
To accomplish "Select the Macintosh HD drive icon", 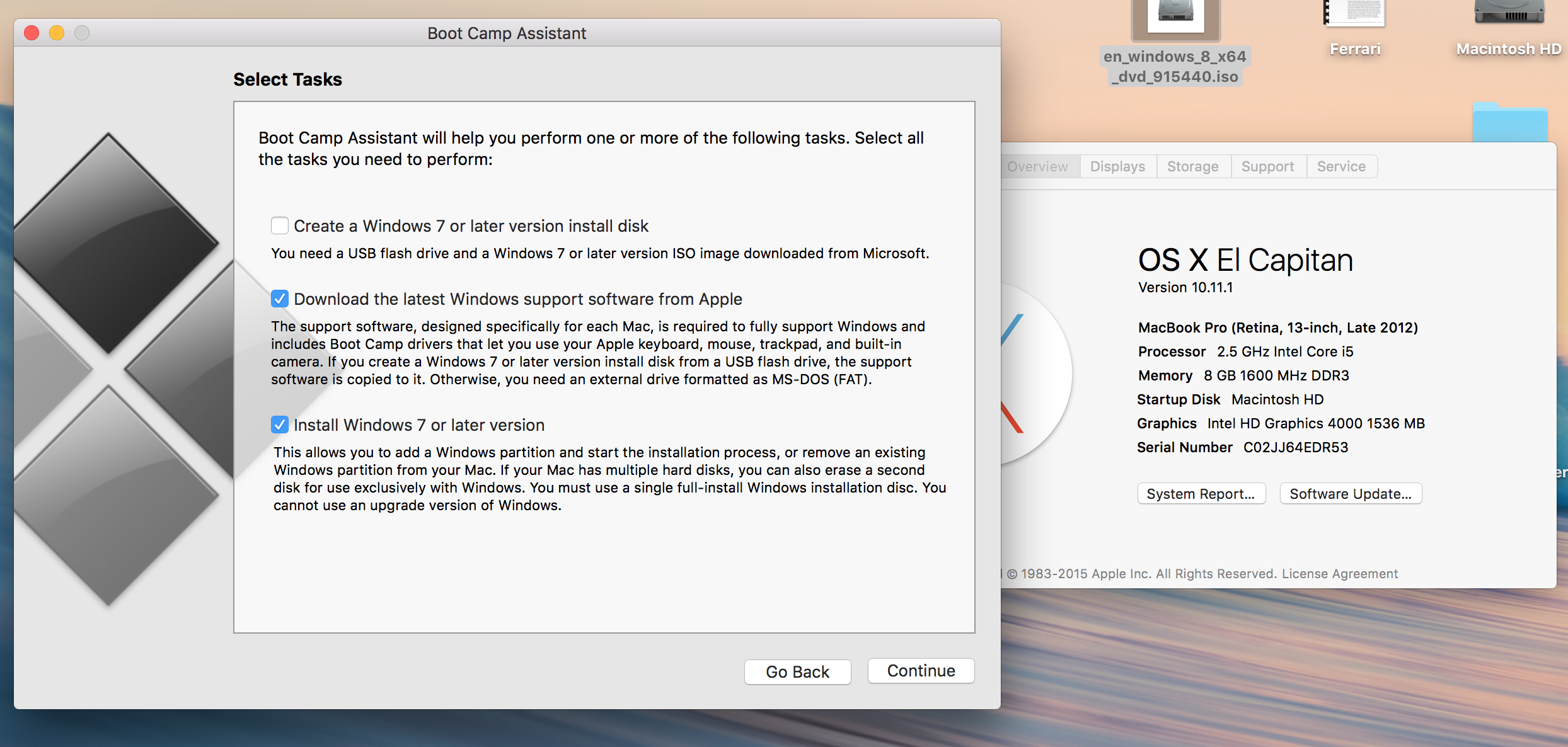I will point(1509,13).
